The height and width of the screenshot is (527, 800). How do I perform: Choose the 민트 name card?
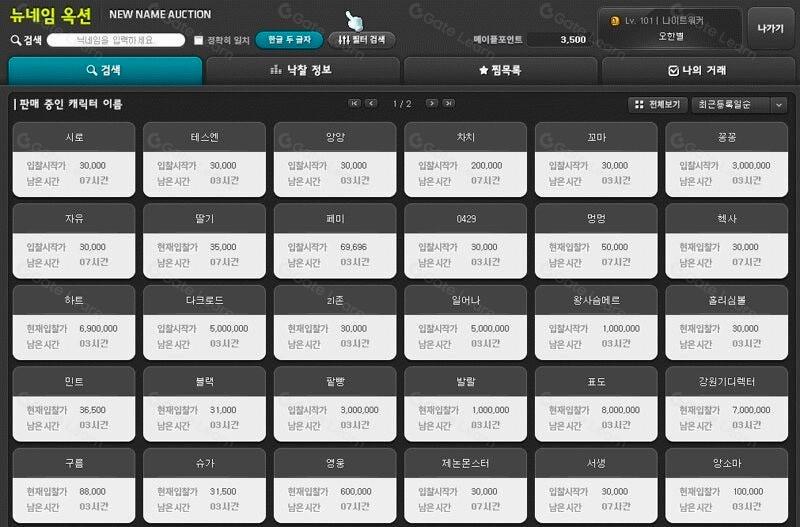tap(74, 404)
